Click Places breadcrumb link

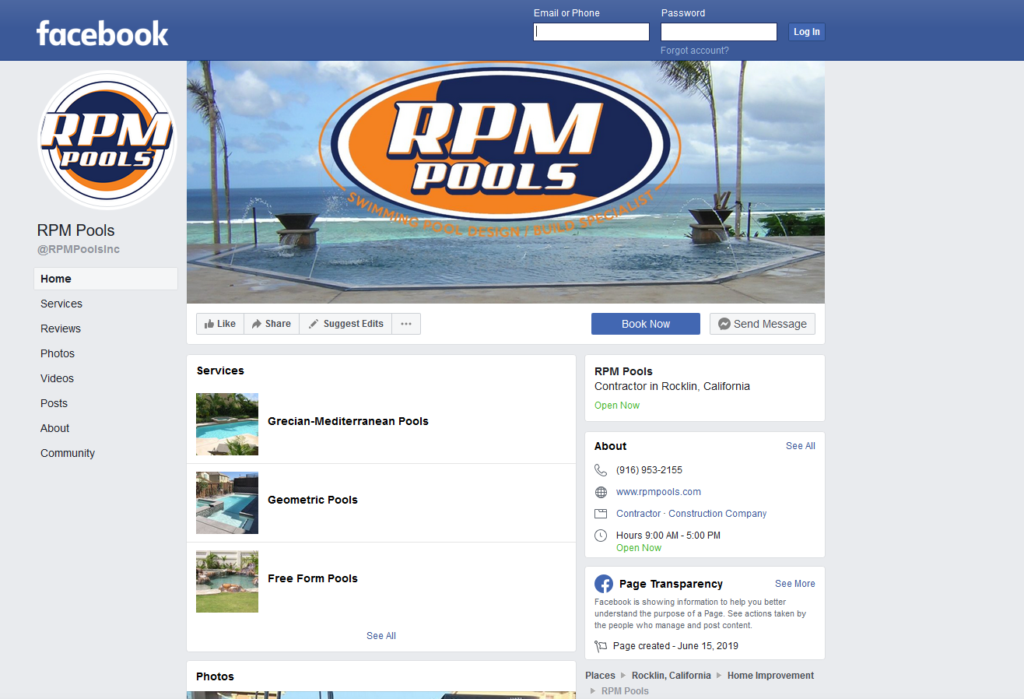[600, 675]
